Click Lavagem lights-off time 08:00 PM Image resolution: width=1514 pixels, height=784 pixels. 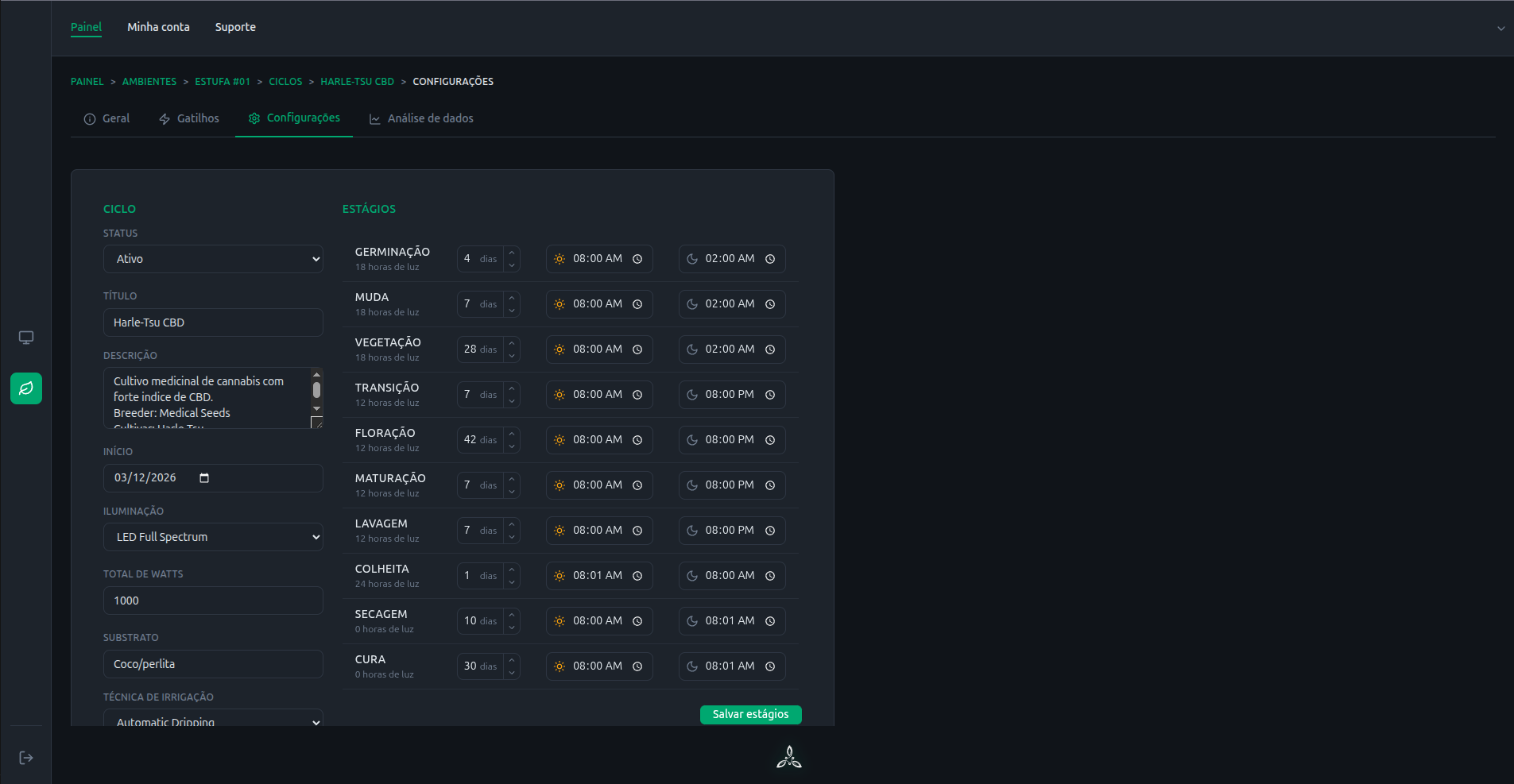tap(730, 531)
